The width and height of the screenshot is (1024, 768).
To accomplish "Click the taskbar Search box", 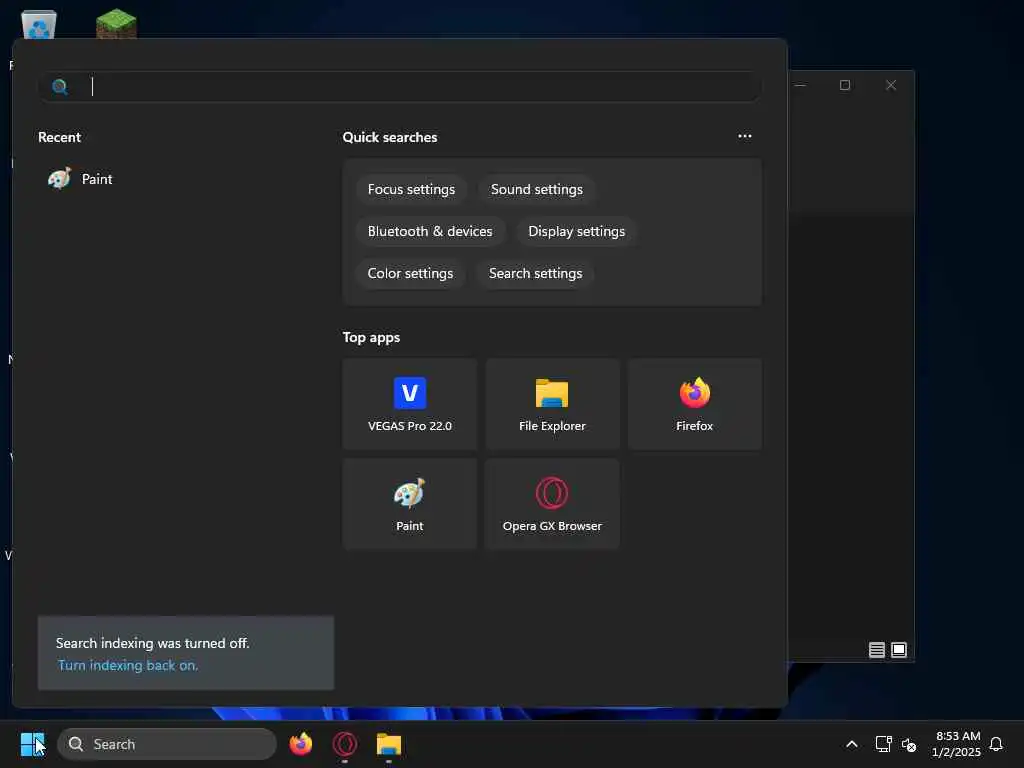I will pyautogui.click(x=167, y=744).
